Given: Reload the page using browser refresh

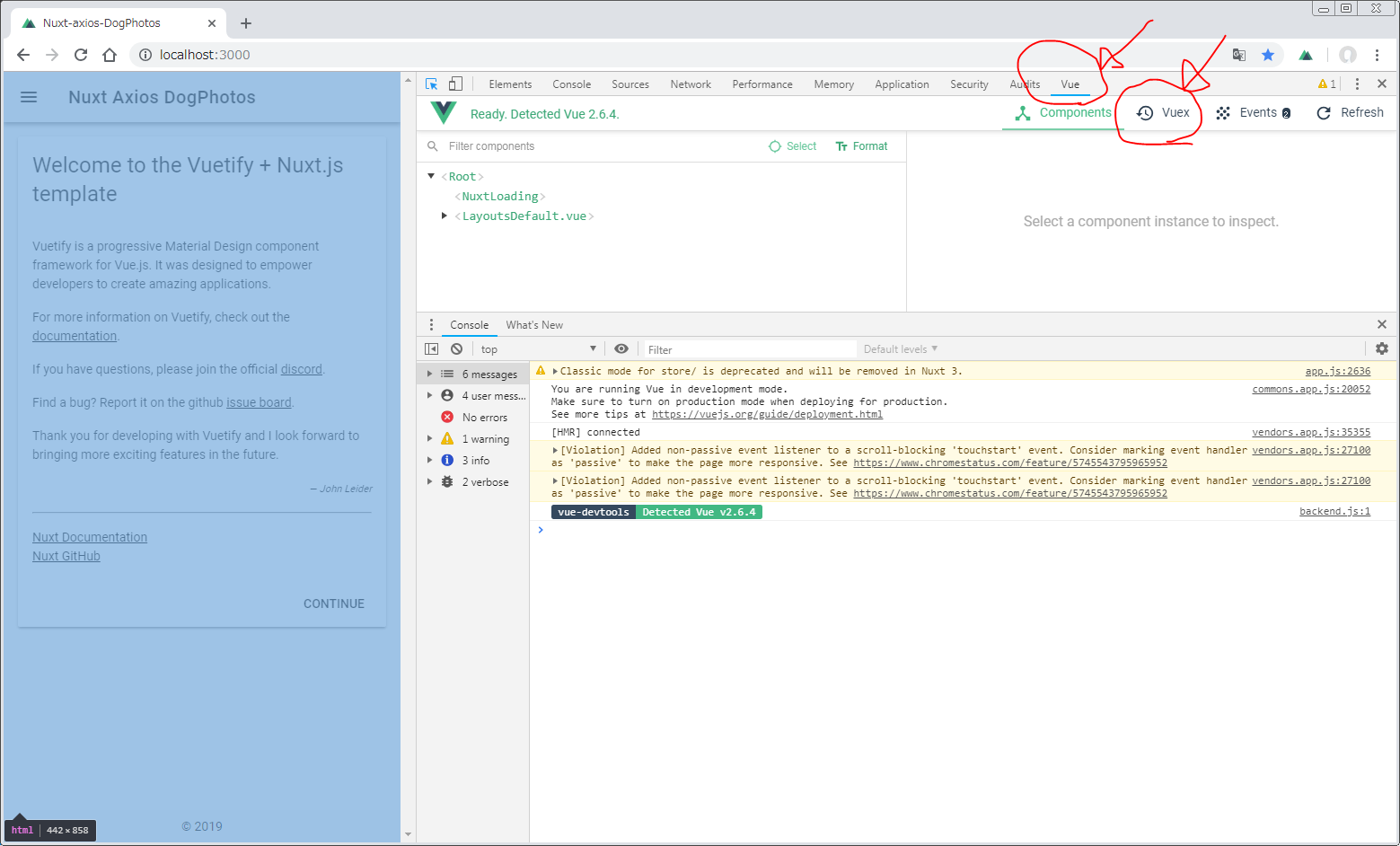Looking at the screenshot, I should [81, 55].
